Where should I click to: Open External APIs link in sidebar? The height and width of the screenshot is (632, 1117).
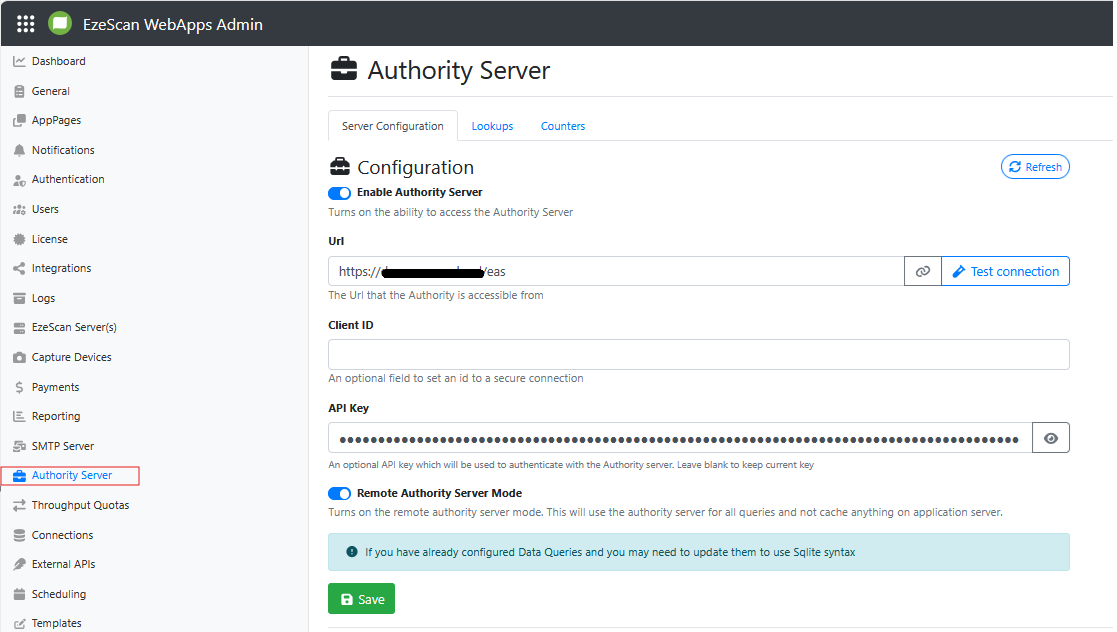[x=63, y=564]
